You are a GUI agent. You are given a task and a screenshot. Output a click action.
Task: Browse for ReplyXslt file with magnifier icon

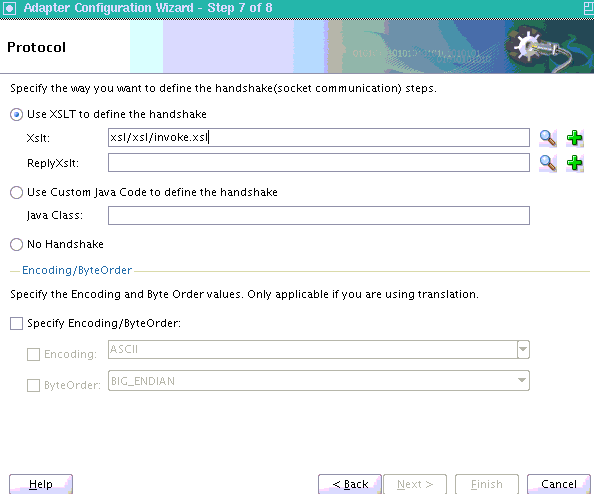[x=548, y=163]
